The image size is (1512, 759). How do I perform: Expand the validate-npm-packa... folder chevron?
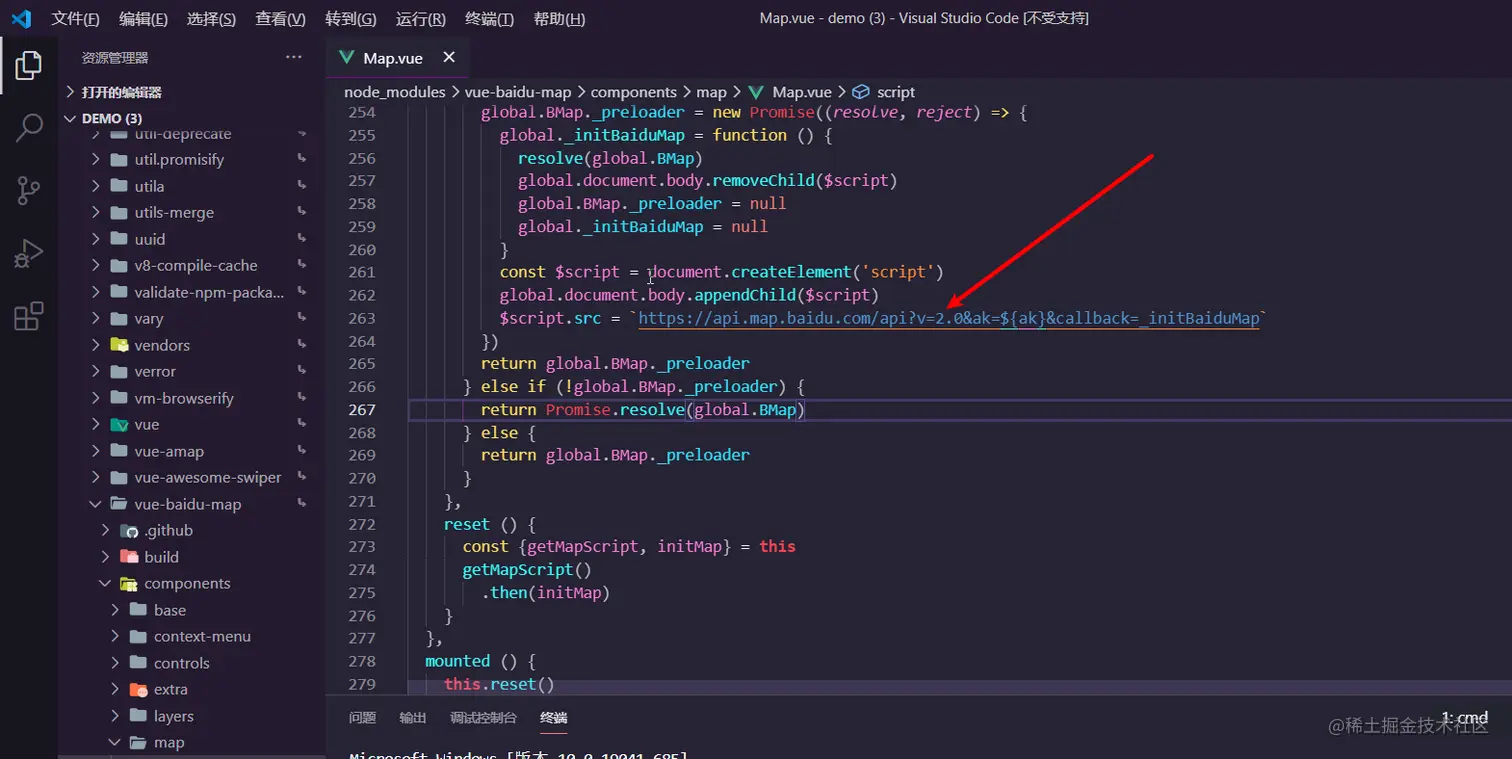coord(96,292)
